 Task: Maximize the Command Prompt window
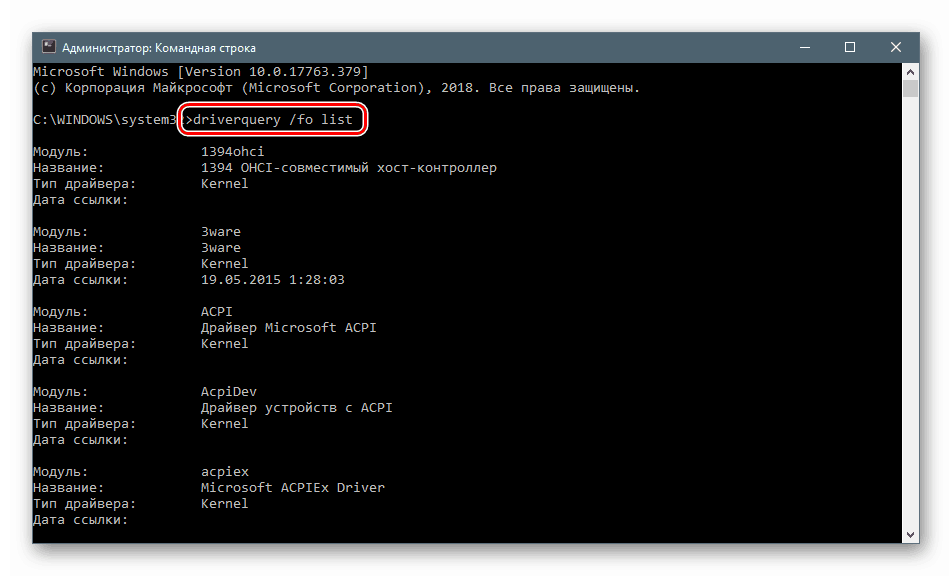click(x=850, y=47)
